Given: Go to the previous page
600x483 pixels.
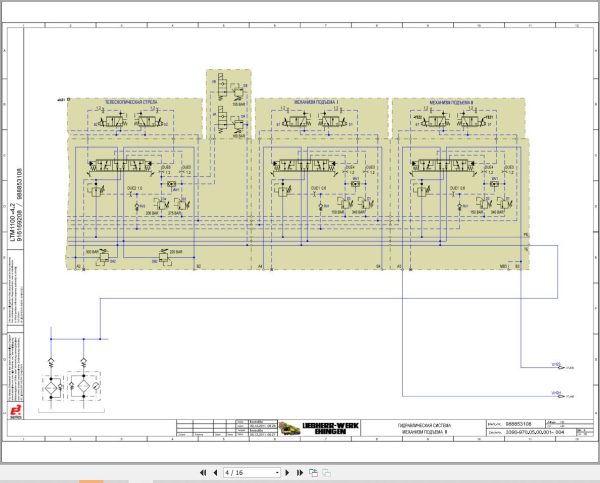Looking at the screenshot, I should [x=215, y=473].
